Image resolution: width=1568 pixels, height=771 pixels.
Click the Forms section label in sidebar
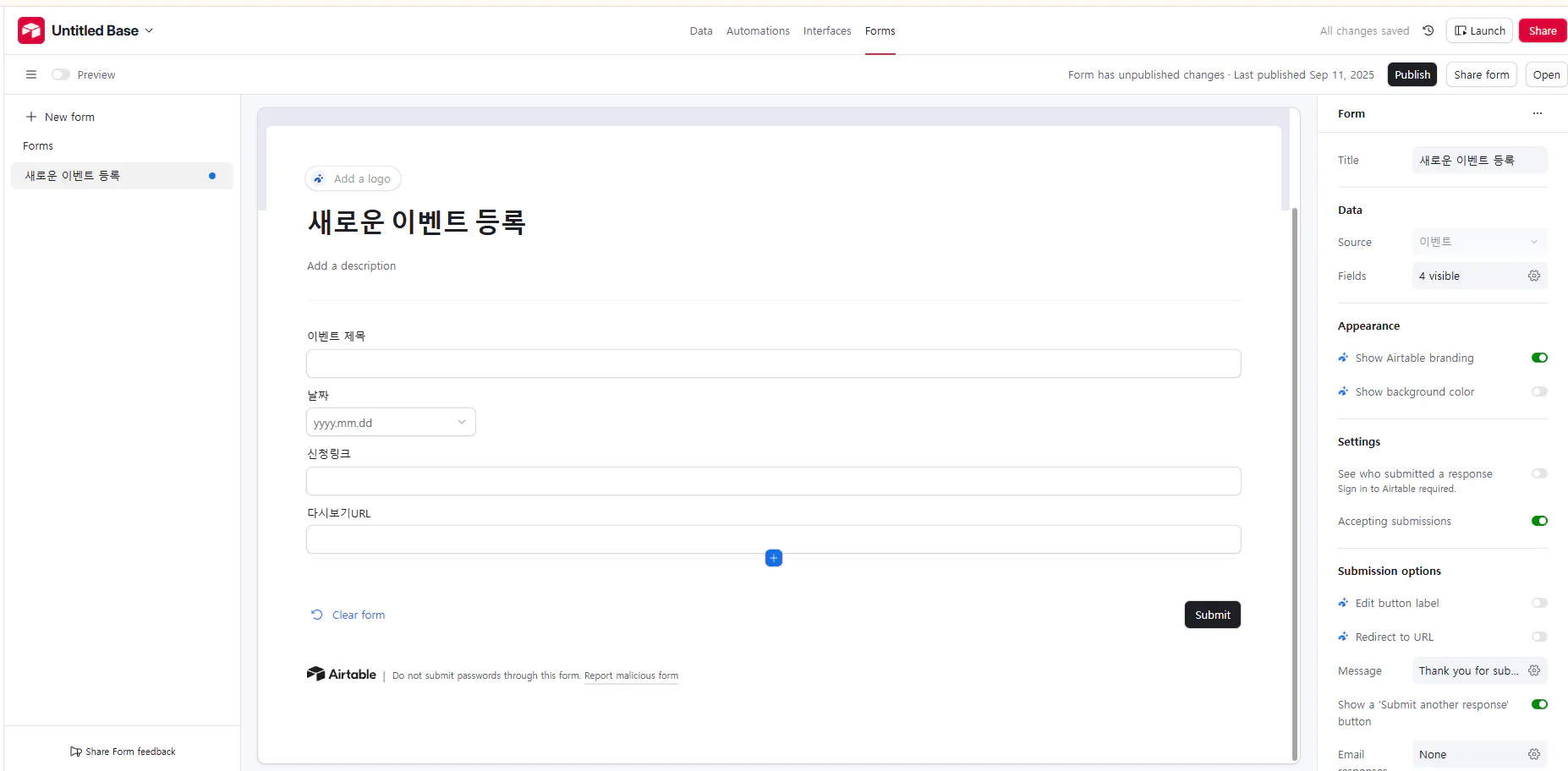[x=38, y=145]
